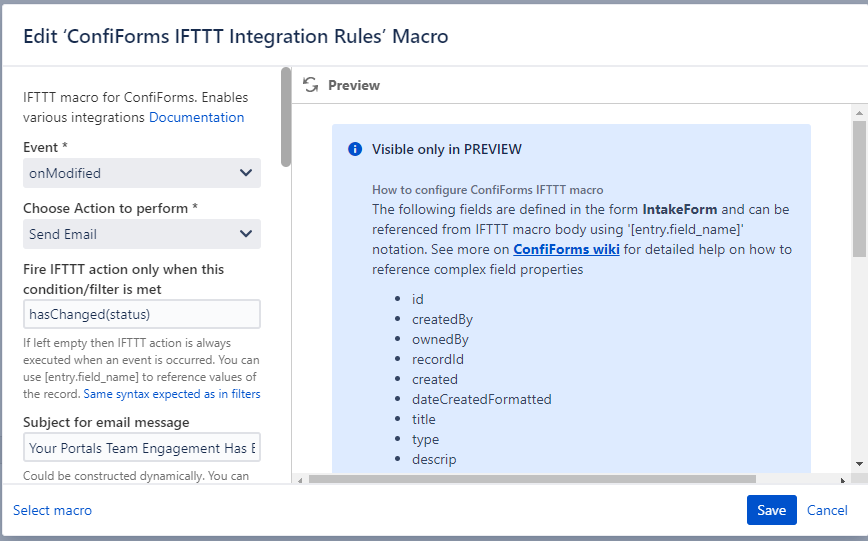Open the ConfiForms wiki link
868x541 pixels.
coord(566,250)
